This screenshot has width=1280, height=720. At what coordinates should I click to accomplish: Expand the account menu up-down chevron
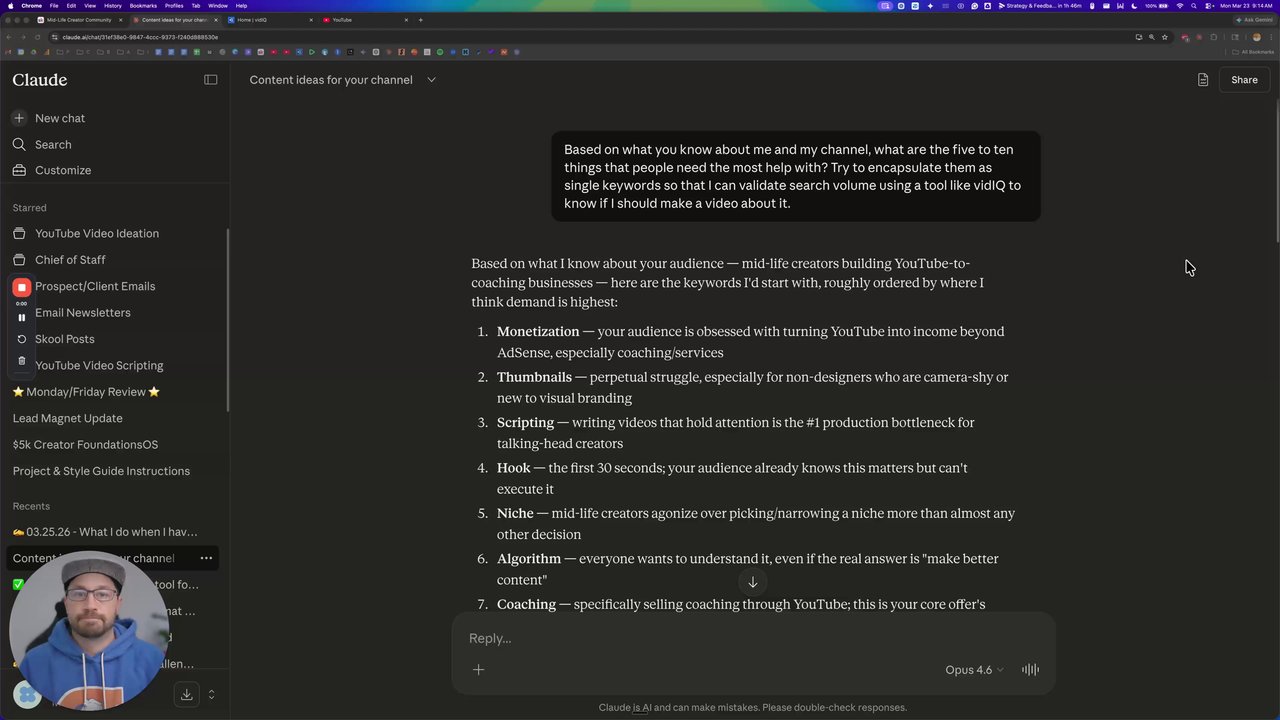click(x=211, y=694)
